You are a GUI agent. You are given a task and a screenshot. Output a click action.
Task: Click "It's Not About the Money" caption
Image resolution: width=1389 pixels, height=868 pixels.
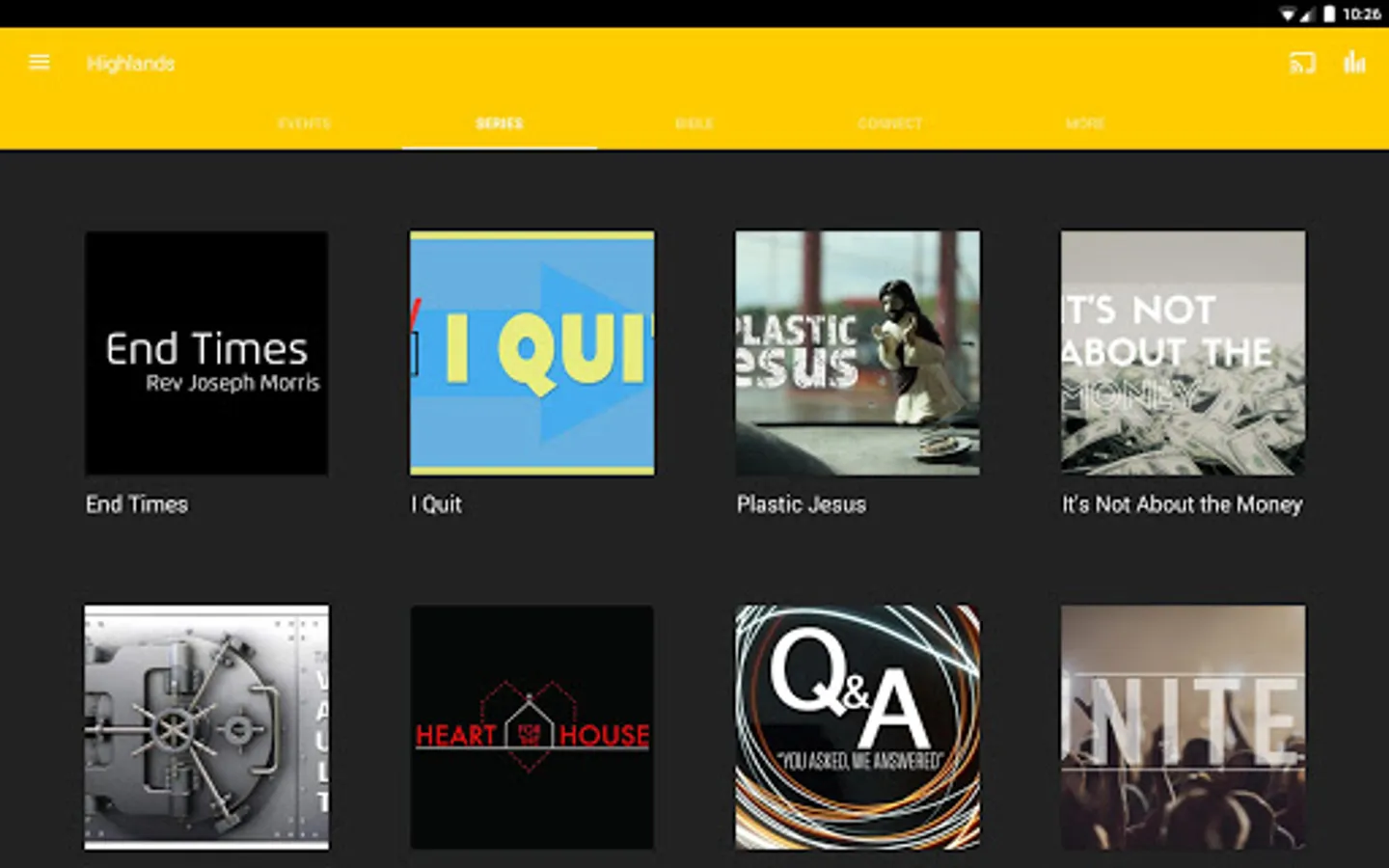tap(1183, 504)
